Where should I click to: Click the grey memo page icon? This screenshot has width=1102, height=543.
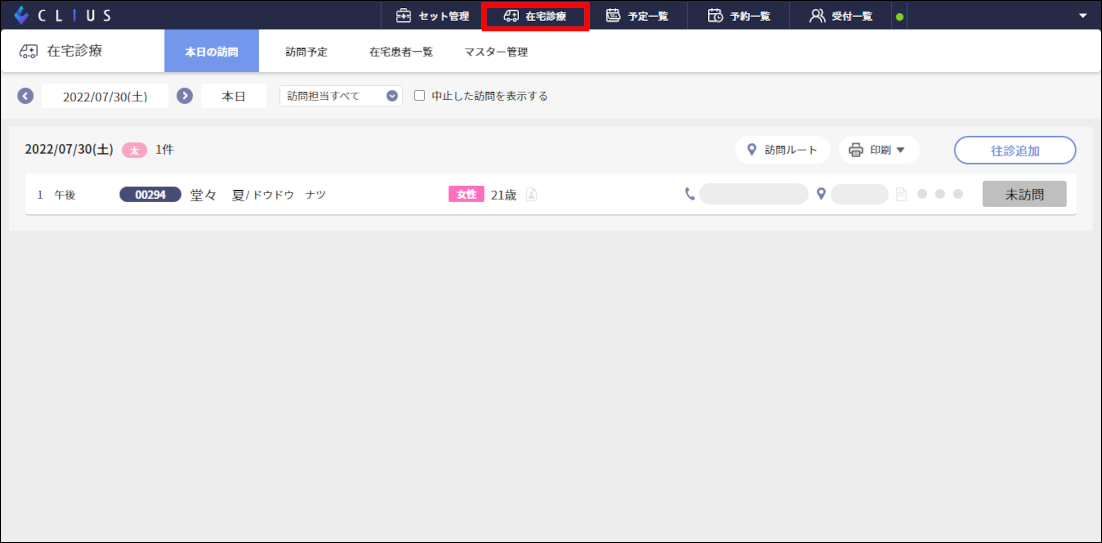click(x=902, y=195)
